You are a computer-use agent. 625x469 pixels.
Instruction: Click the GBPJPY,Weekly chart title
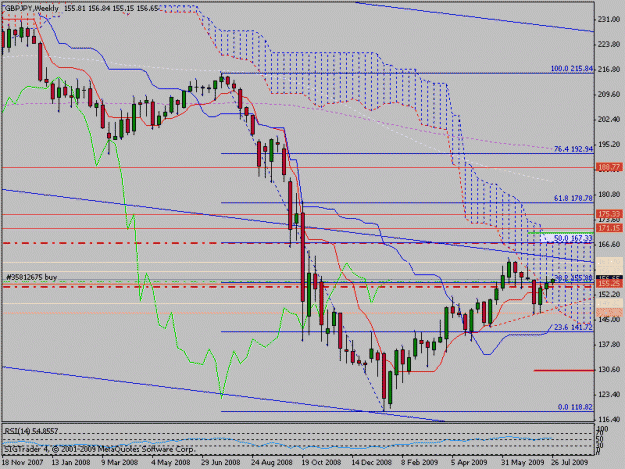pyautogui.click(x=31, y=8)
